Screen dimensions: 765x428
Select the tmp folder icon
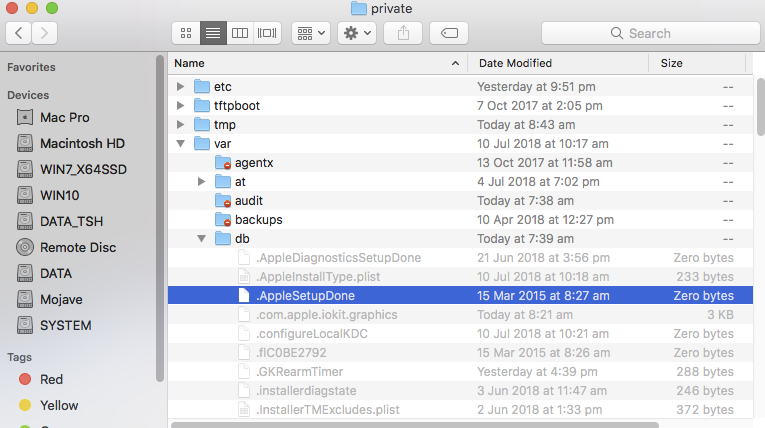(x=201, y=124)
